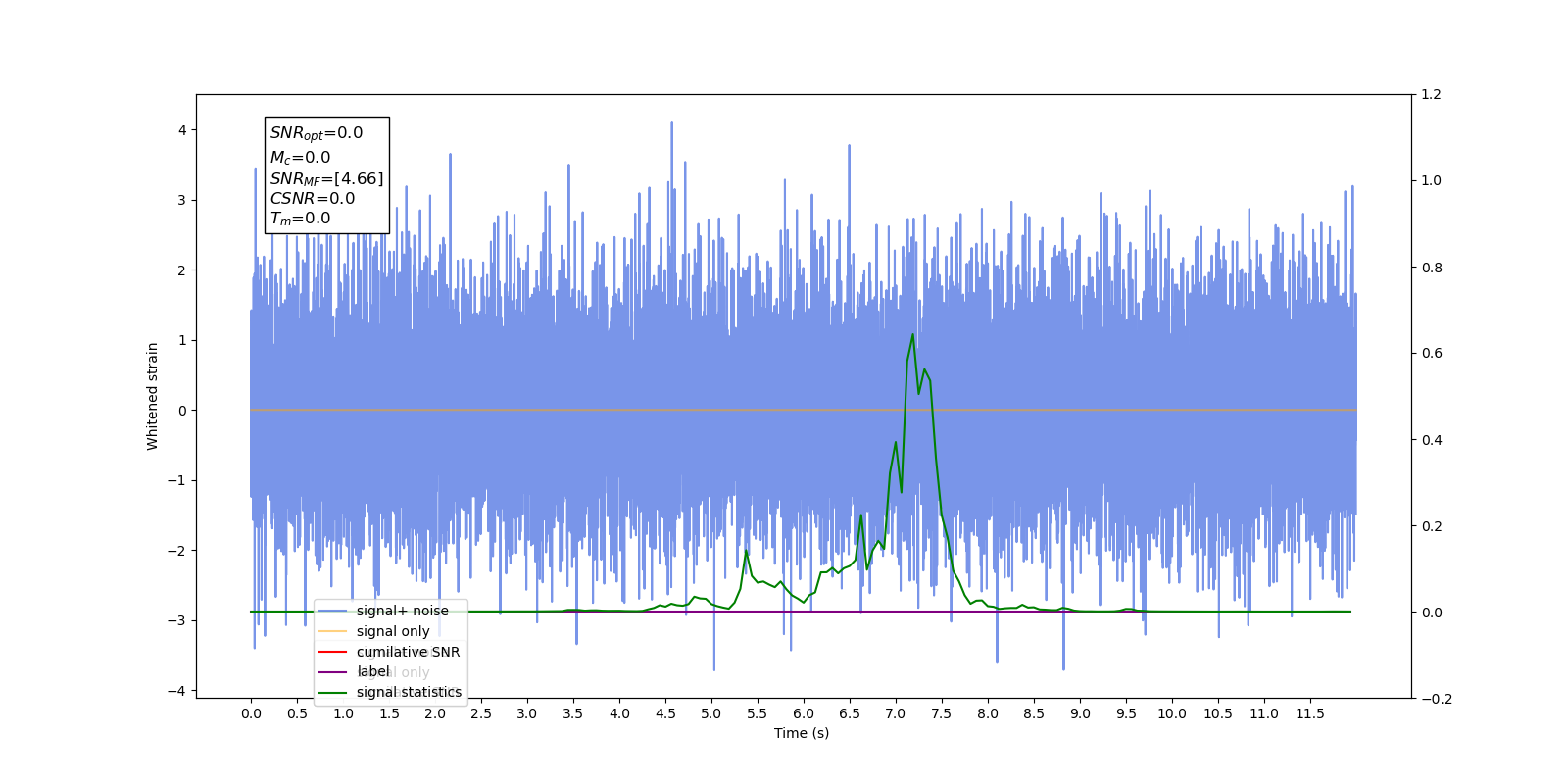This screenshot has height=784, width=1568.
Task: Click the Tm=0.0 annotation line
Action: tap(300, 219)
